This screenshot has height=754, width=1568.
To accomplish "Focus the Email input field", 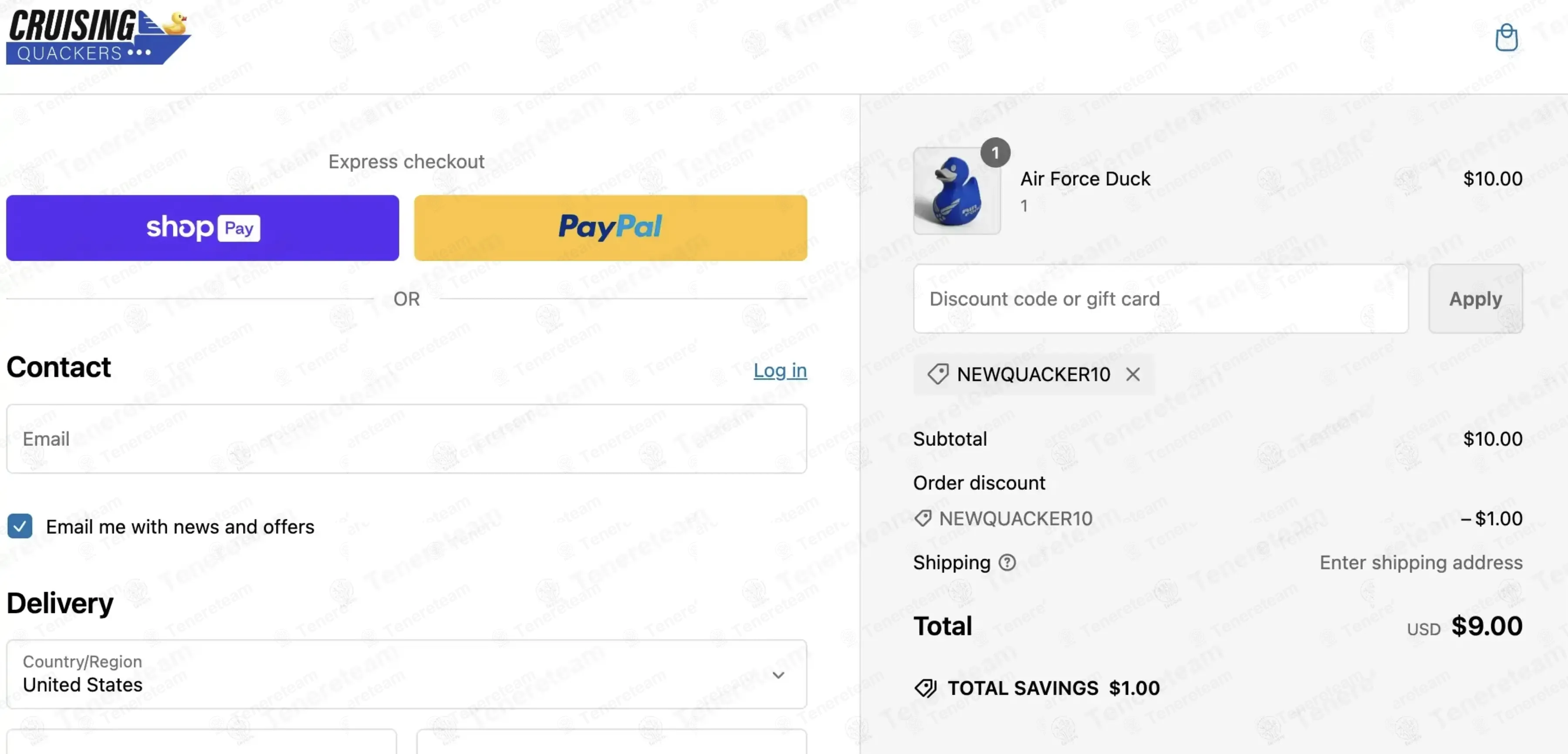I will (407, 439).
